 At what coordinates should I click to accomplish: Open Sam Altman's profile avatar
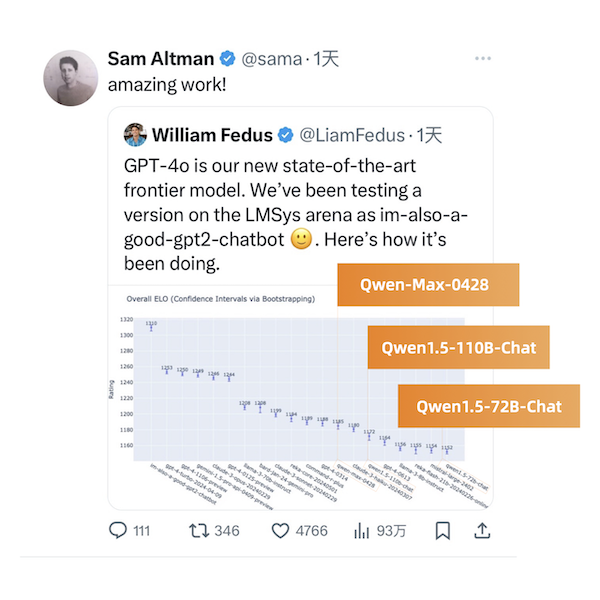coord(70,76)
